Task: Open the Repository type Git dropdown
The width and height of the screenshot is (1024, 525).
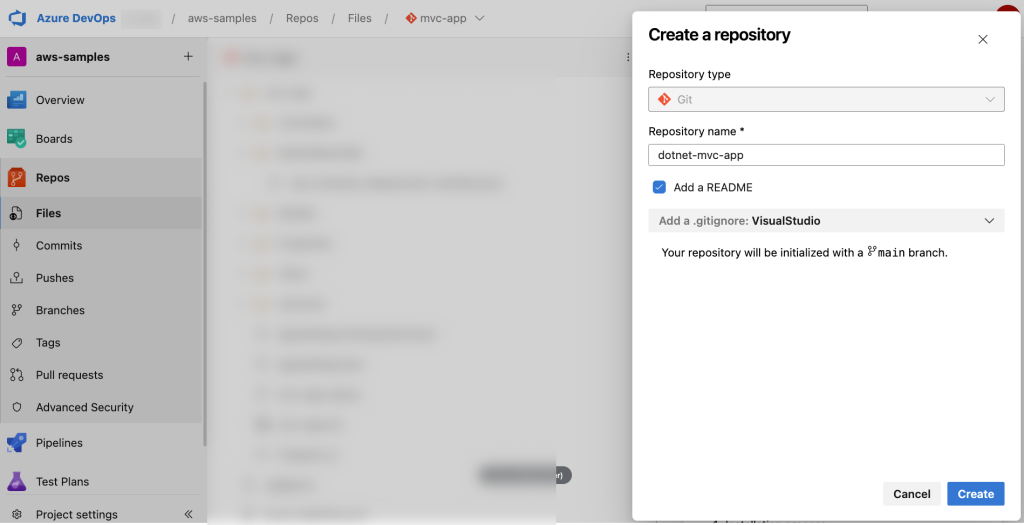Action: pyautogui.click(x=826, y=99)
